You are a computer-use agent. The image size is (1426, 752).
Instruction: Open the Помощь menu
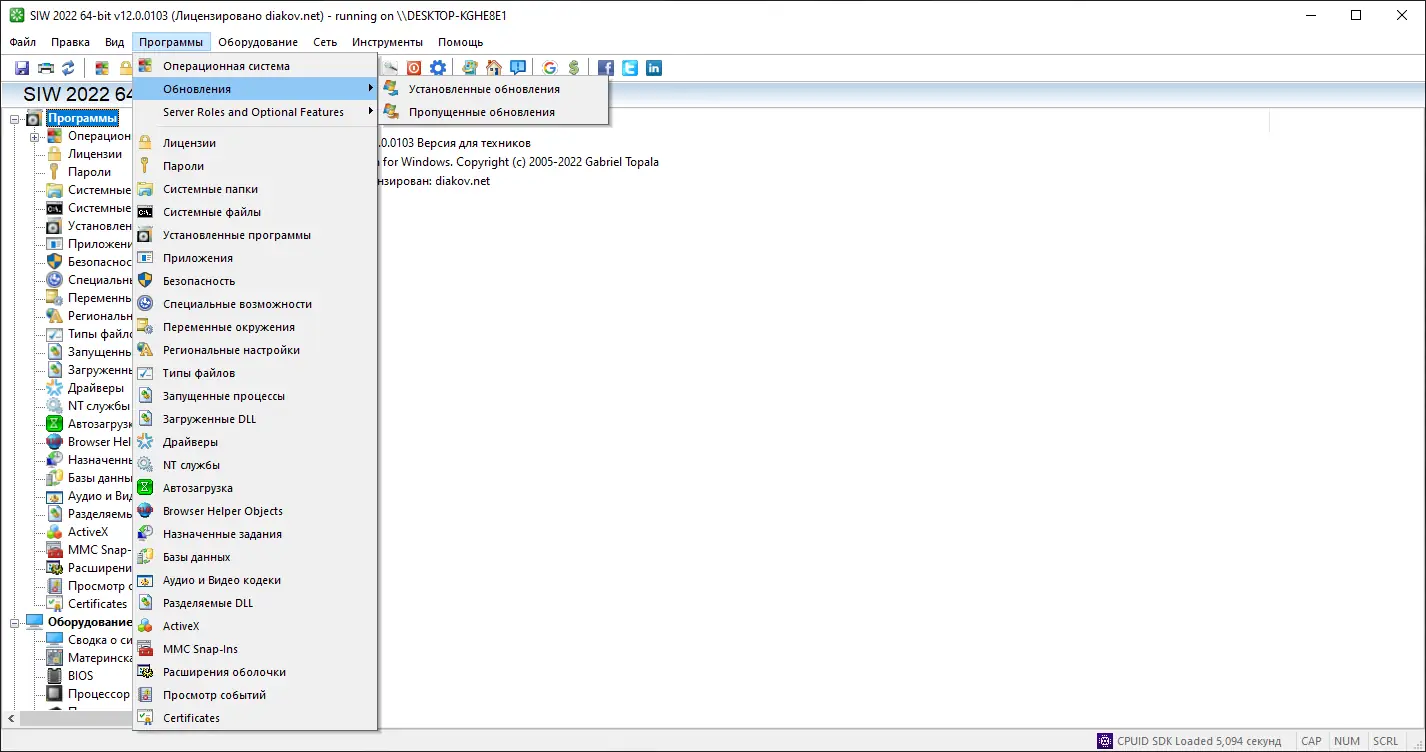click(460, 42)
